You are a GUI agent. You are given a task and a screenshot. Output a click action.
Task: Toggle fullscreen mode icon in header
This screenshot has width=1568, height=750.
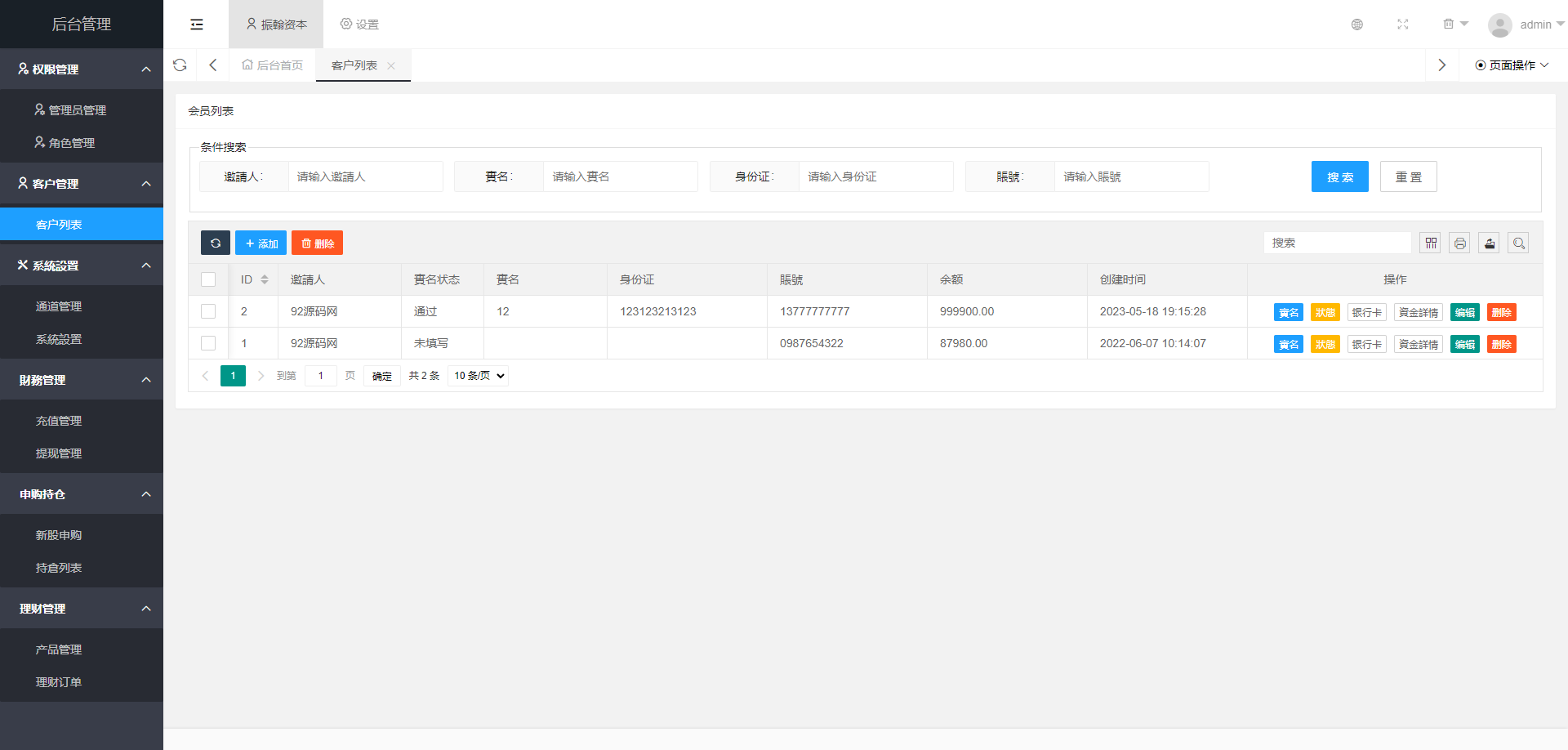tap(1402, 25)
